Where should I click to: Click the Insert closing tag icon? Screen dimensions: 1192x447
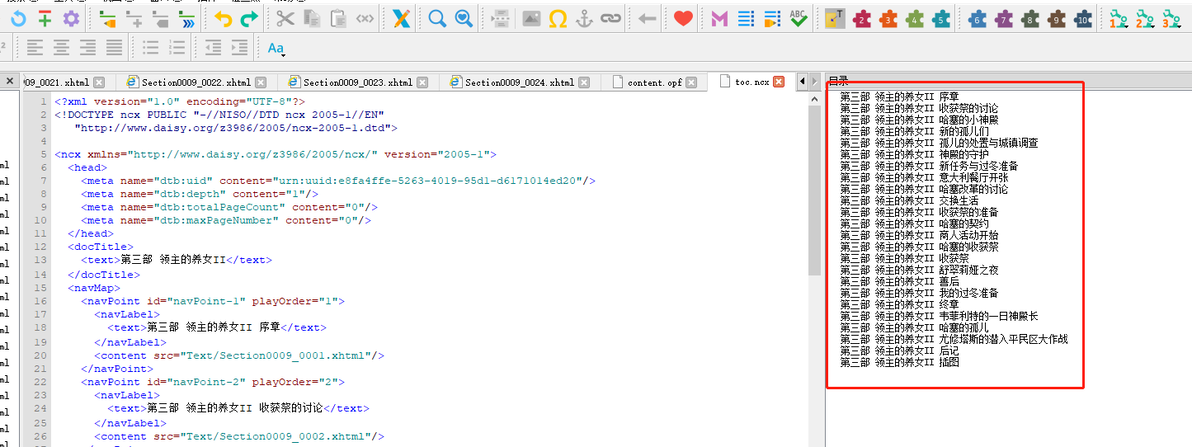coord(365,20)
